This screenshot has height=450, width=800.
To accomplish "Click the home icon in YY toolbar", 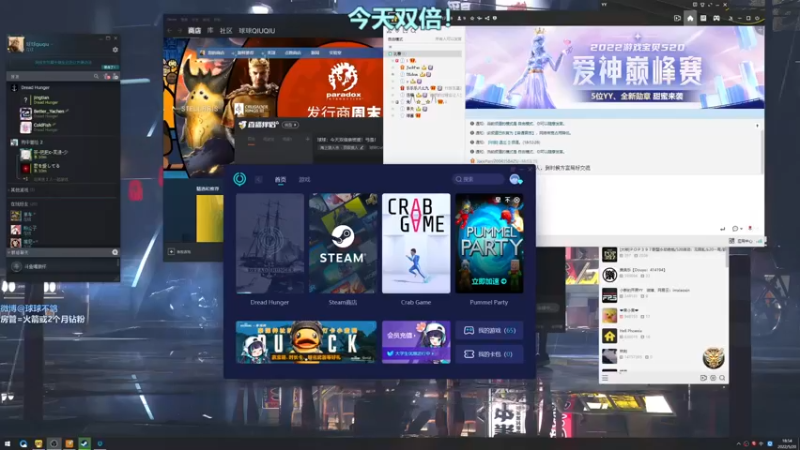I will tap(690, 18).
